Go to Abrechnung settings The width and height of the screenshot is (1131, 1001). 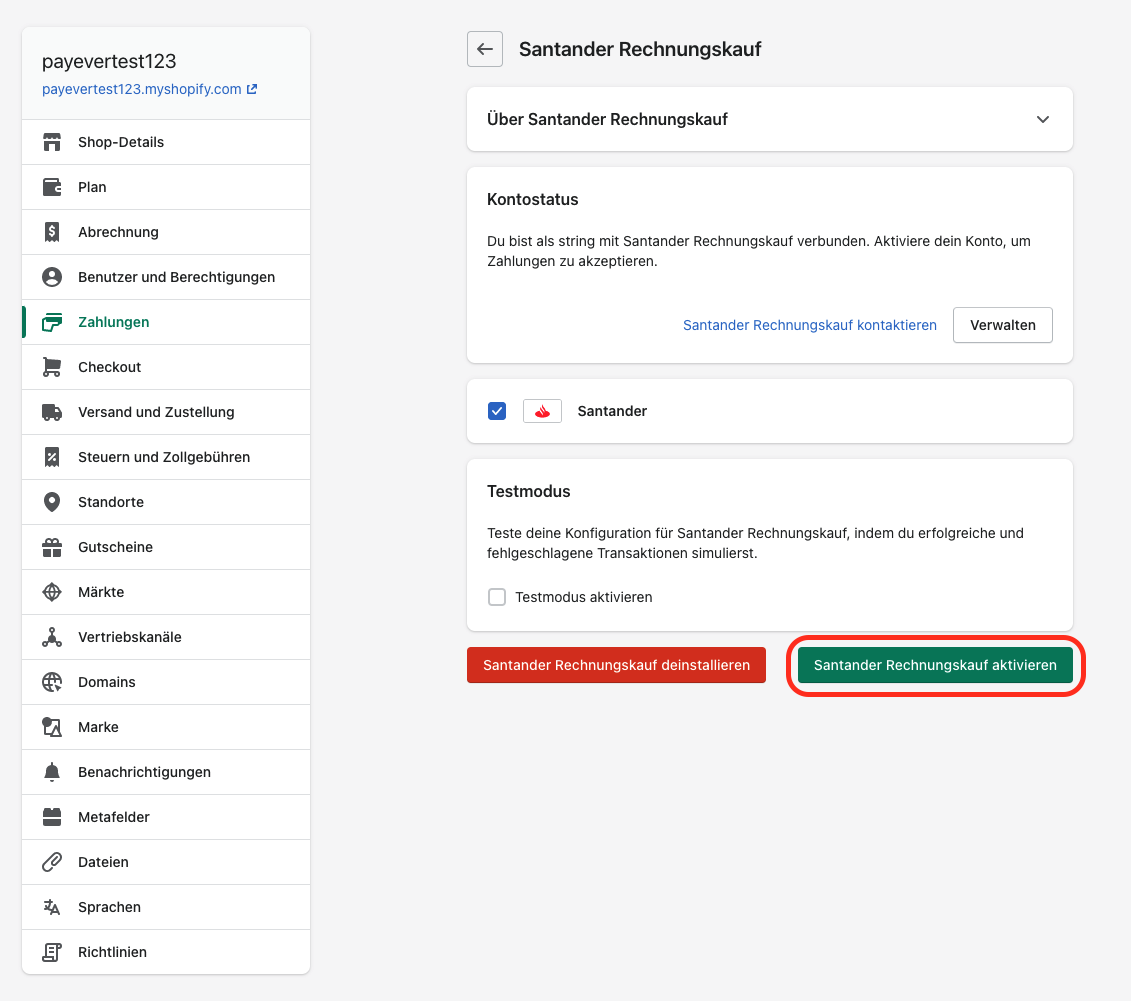point(166,232)
